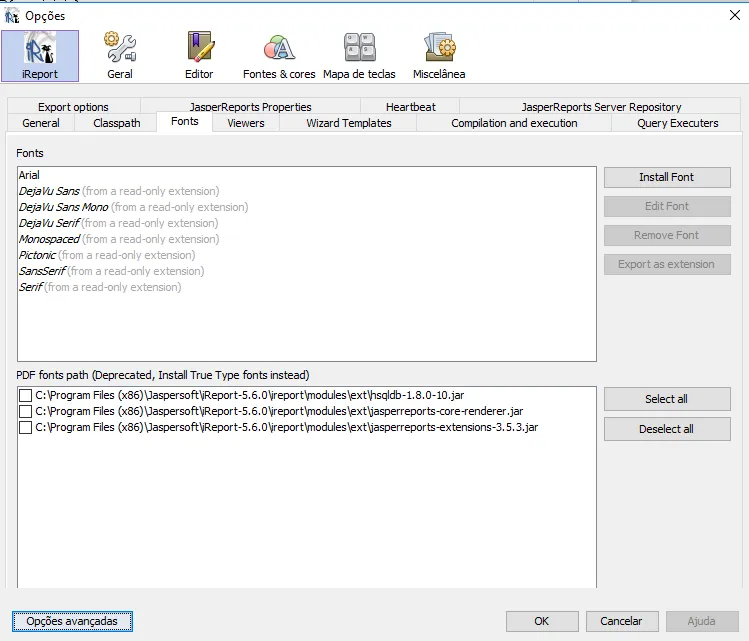Open the Wizard Templates tab
749x641 pixels.
pyautogui.click(x=349, y=123)
